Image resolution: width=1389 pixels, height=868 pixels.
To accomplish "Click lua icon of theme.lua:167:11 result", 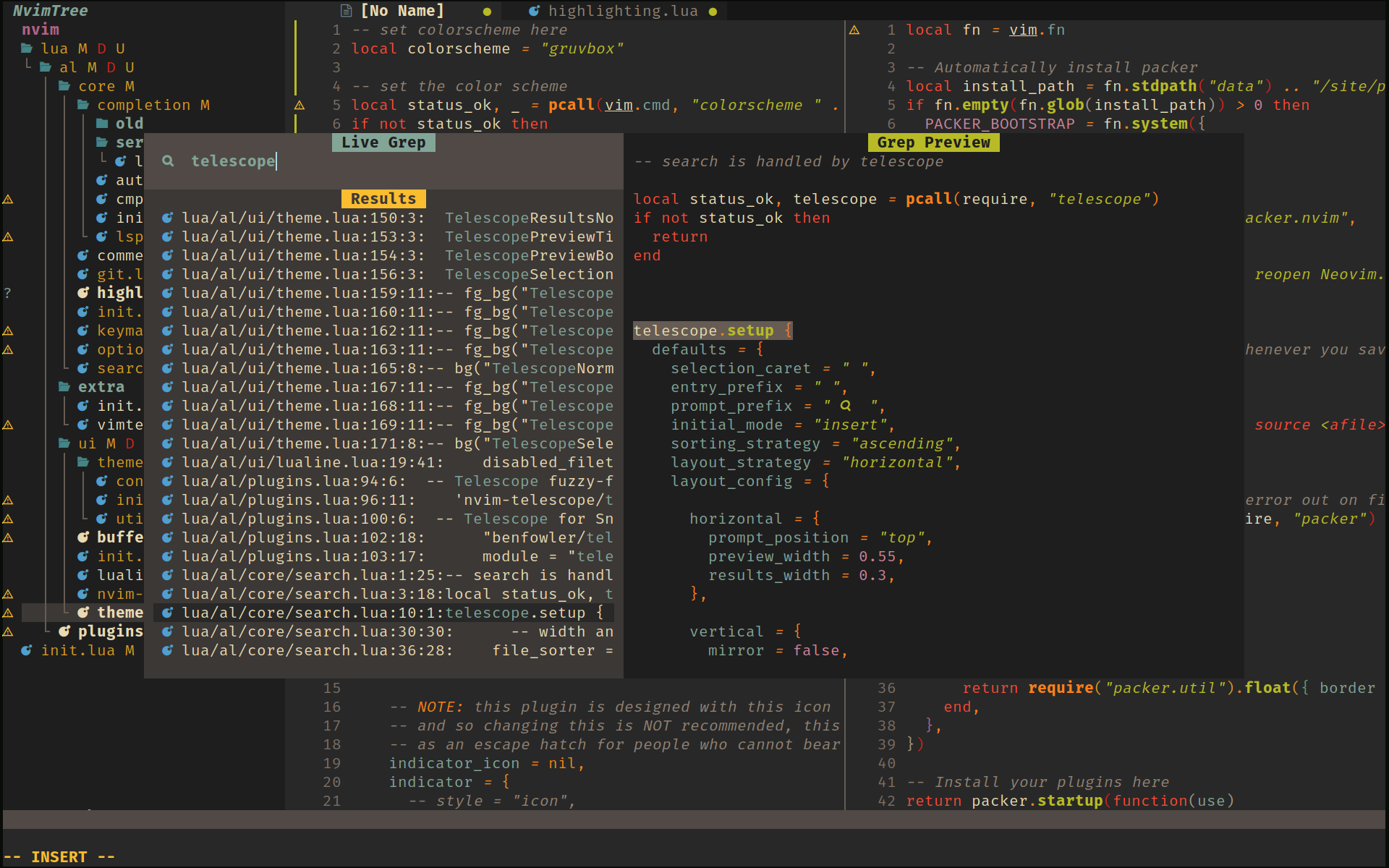I will tap(167, 387).
